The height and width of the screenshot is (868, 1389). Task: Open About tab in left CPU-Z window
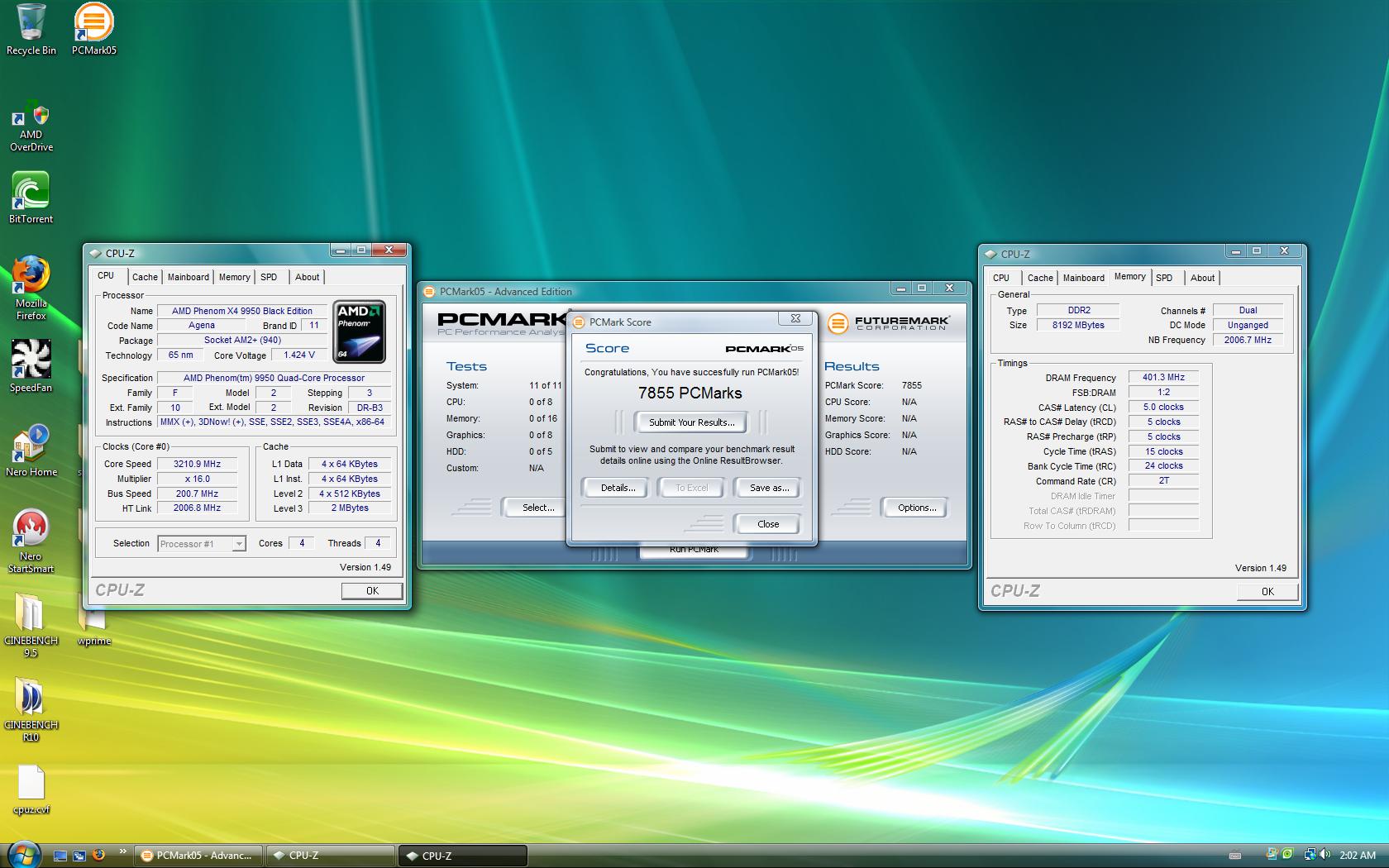point(308,277)
